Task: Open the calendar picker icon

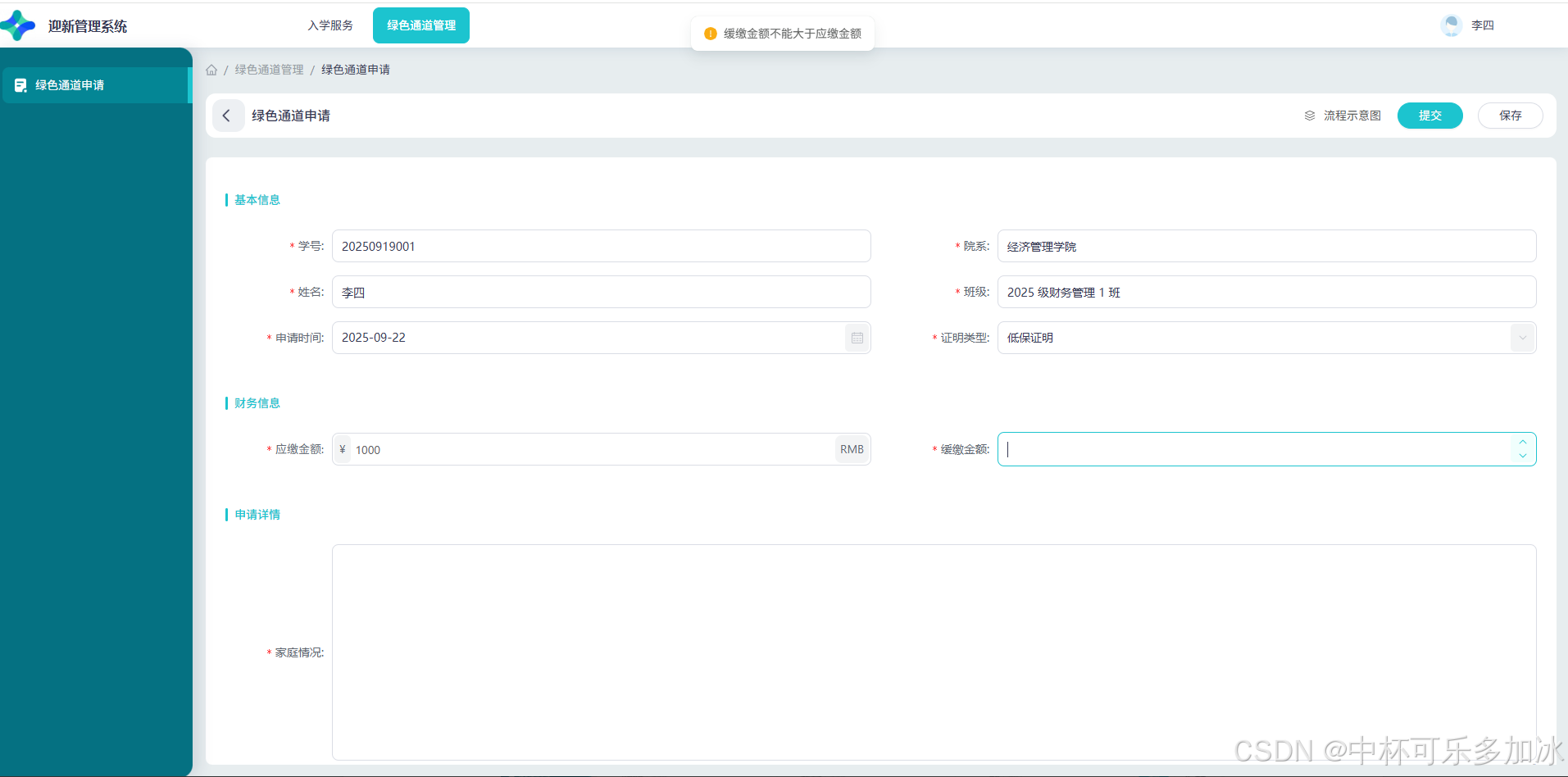Action: tap(857, 338)
